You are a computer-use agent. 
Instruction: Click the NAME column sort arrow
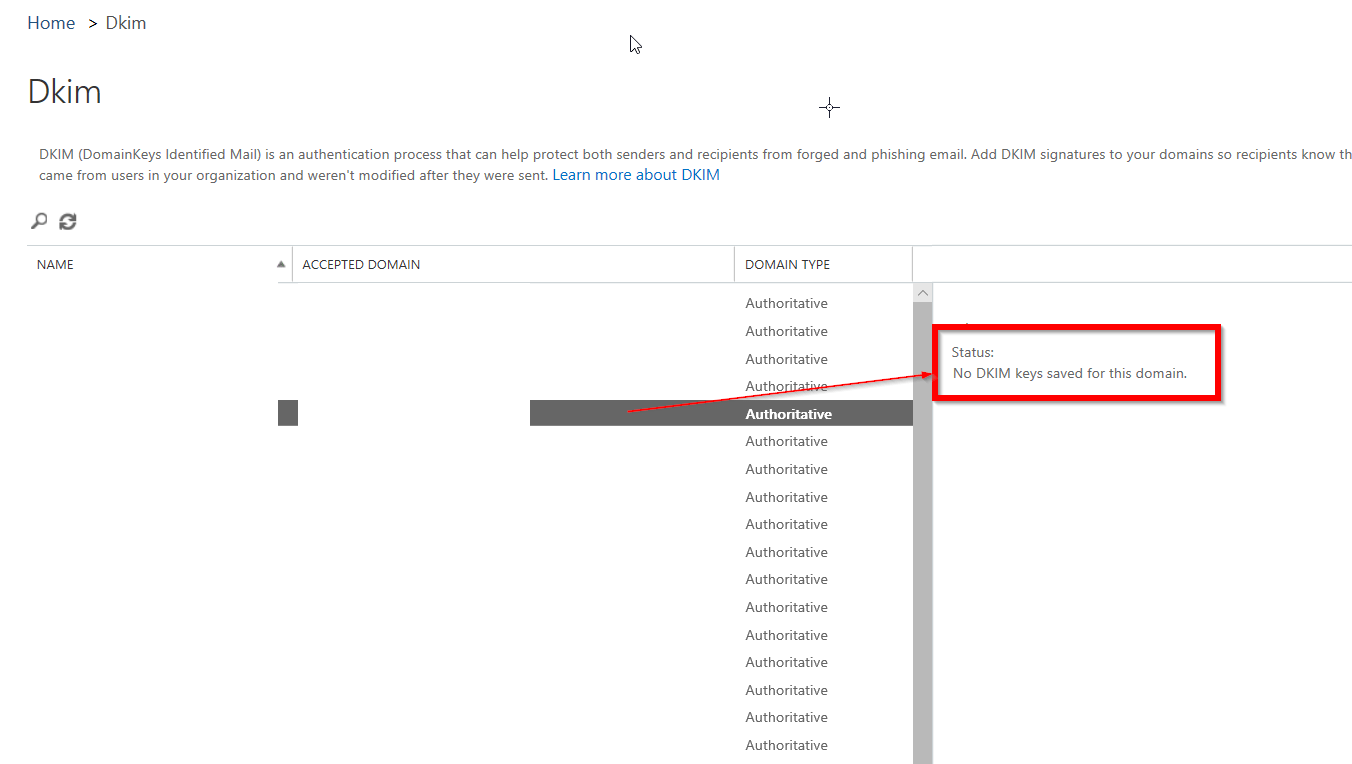click(281, 265)
